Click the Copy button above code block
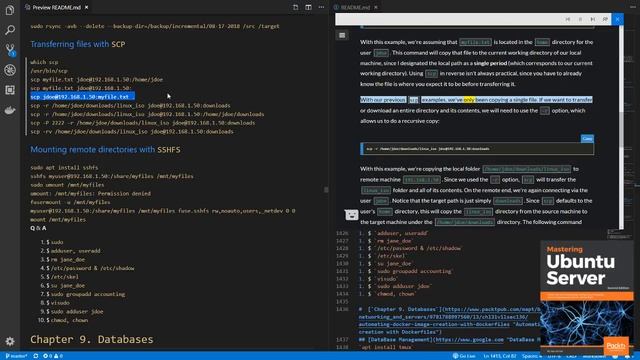 pyautogui.click(x=587, y=139)
